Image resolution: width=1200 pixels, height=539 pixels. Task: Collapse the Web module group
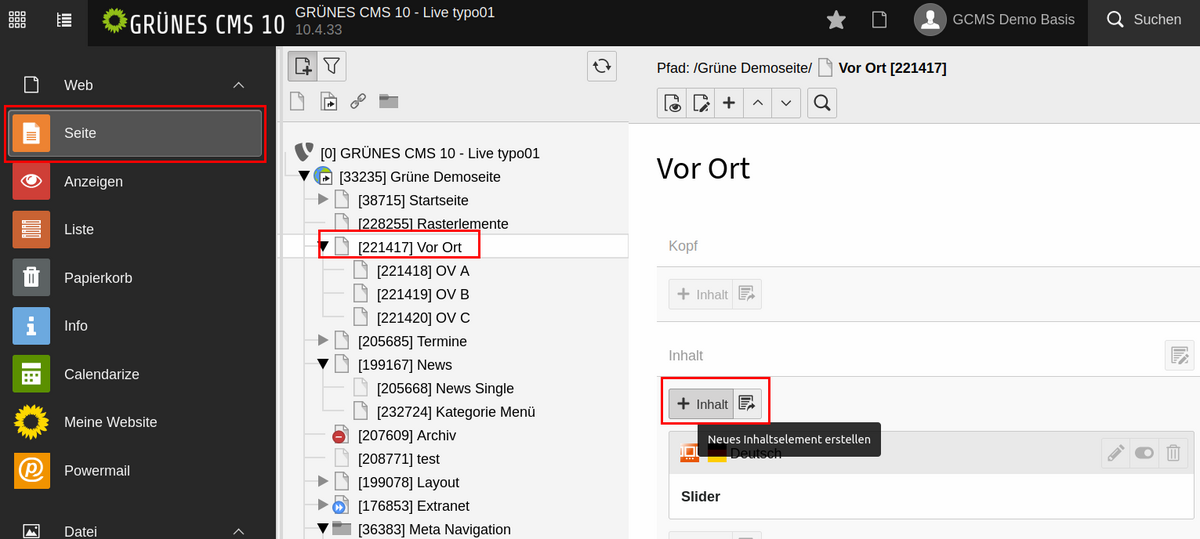[238, 86]
